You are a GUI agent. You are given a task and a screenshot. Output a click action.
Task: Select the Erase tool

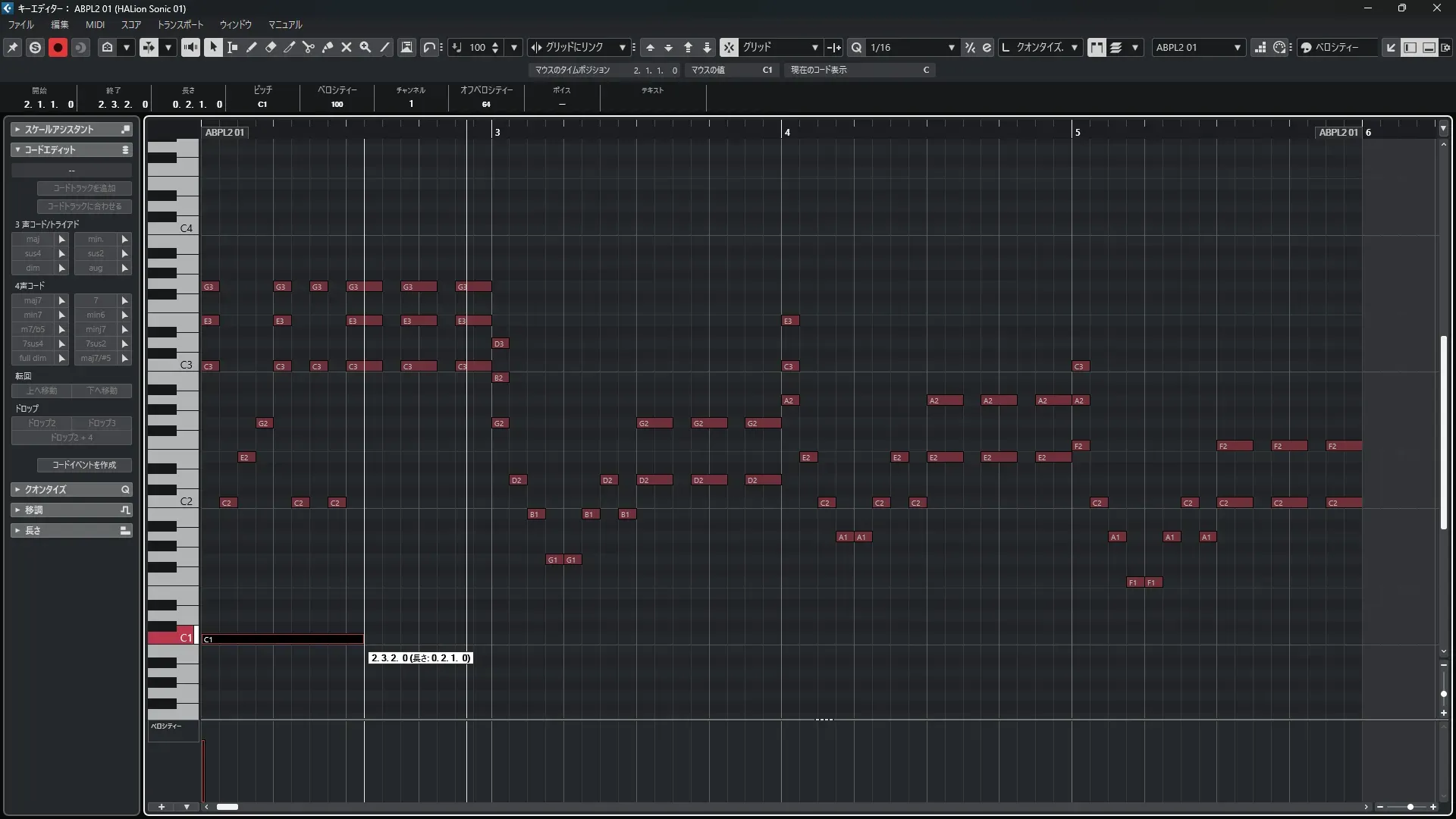tap(270, 47)
